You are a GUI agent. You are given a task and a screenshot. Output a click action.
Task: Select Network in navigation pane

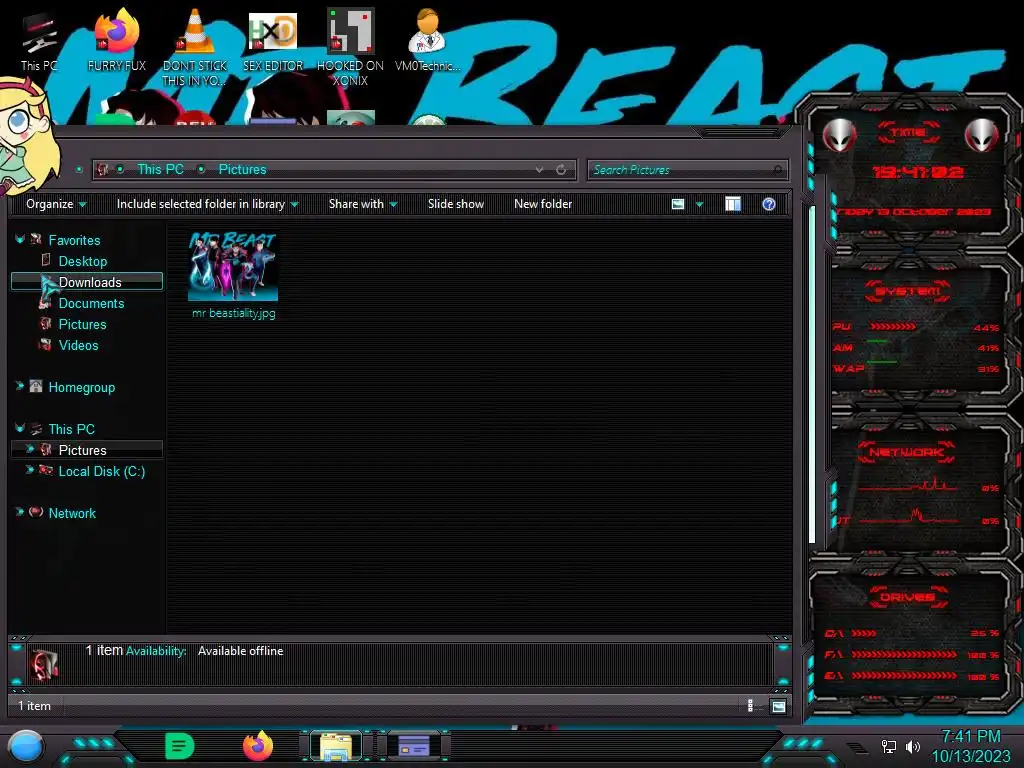tap(72, 513)
